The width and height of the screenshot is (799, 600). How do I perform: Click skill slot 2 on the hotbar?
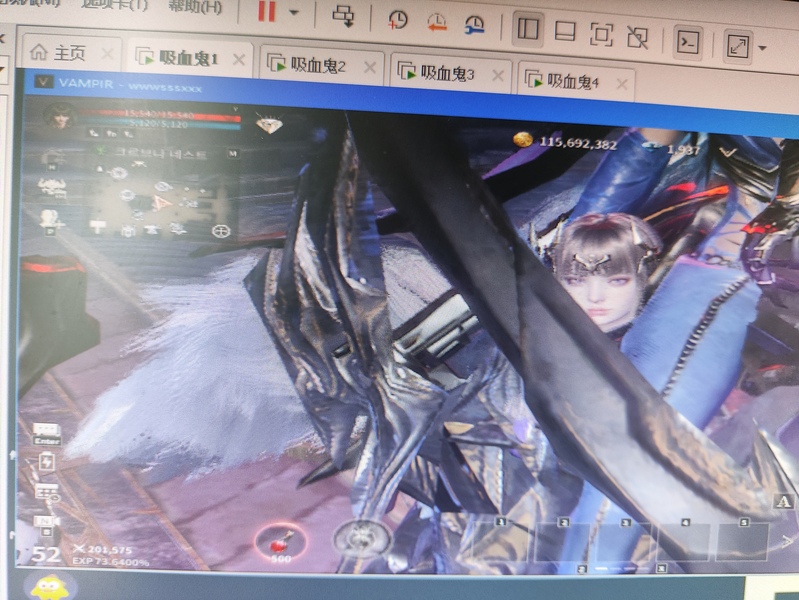coord(563,542)
